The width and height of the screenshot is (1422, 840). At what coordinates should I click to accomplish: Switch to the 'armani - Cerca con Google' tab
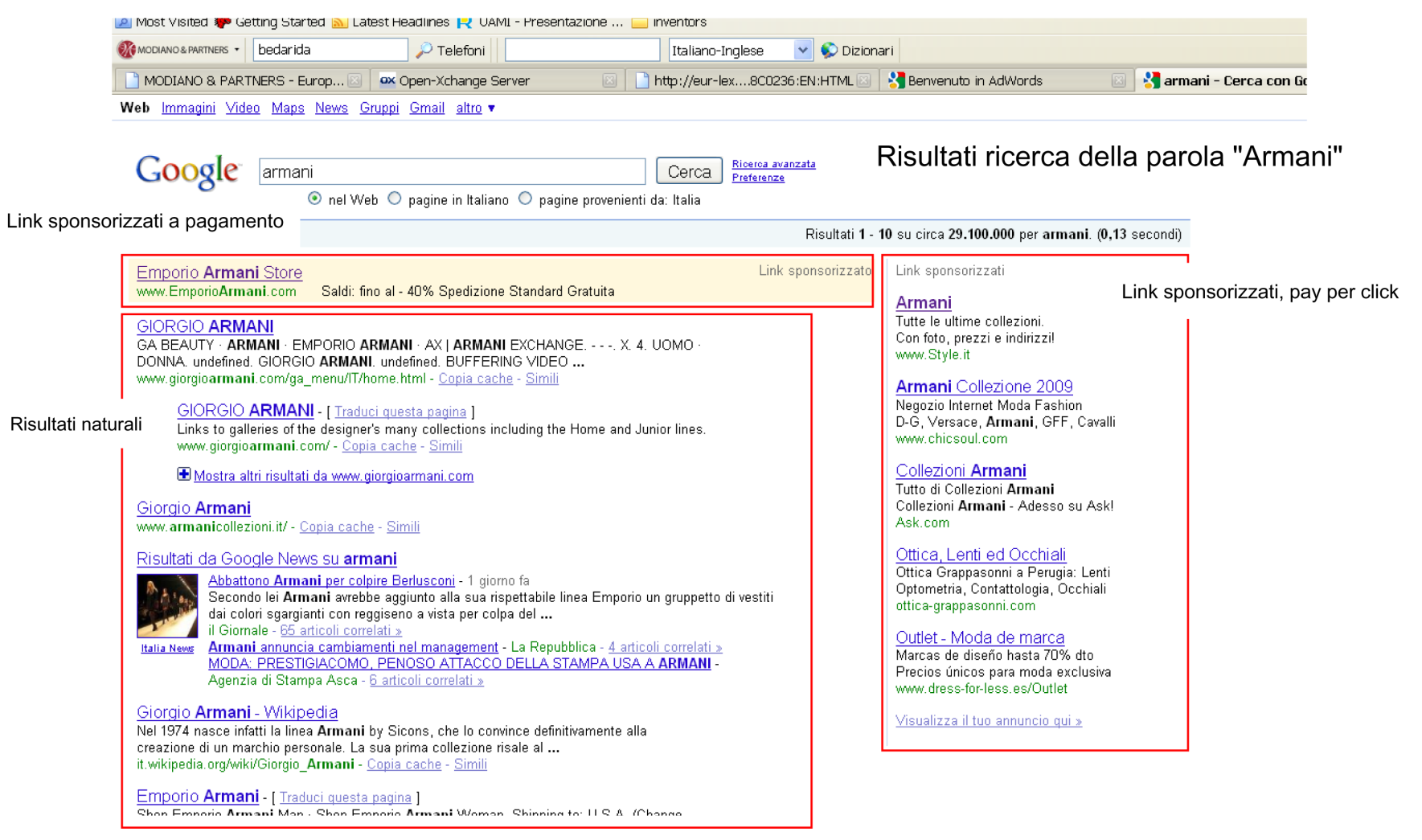(1223, 80)
